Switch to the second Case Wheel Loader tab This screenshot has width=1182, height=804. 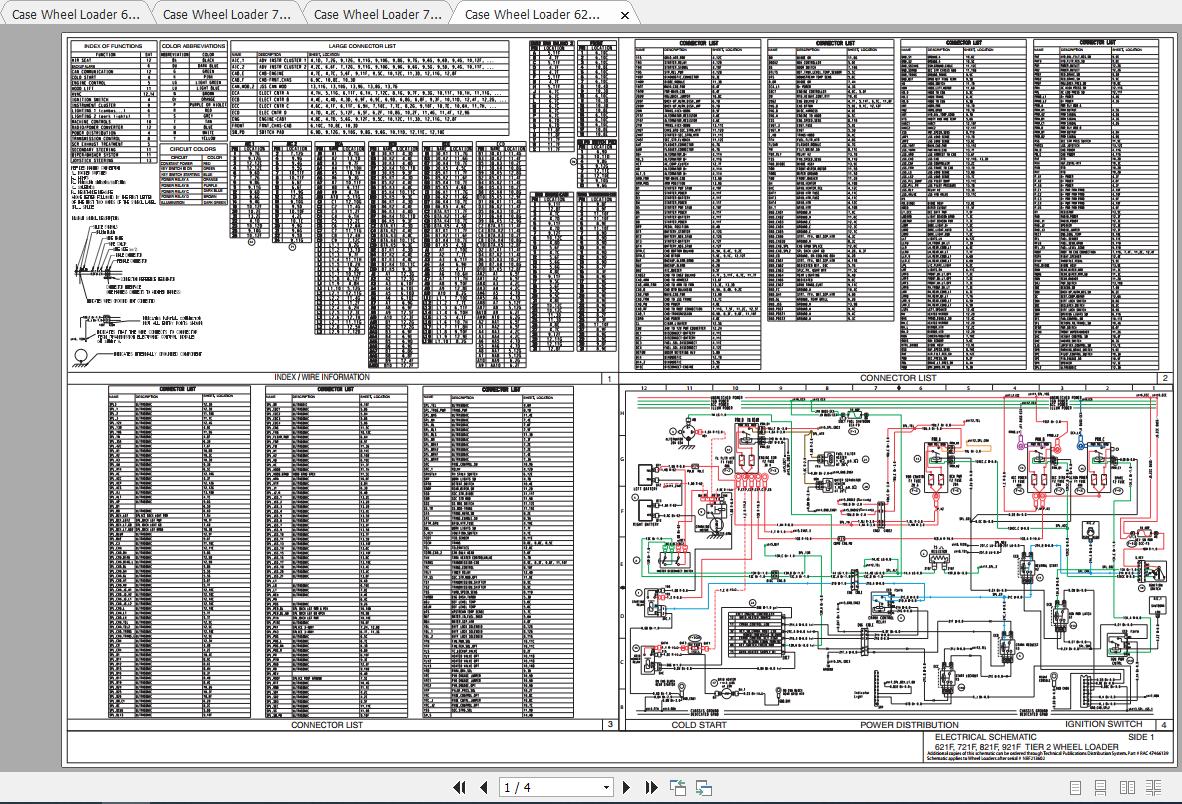tap(226, 14)
